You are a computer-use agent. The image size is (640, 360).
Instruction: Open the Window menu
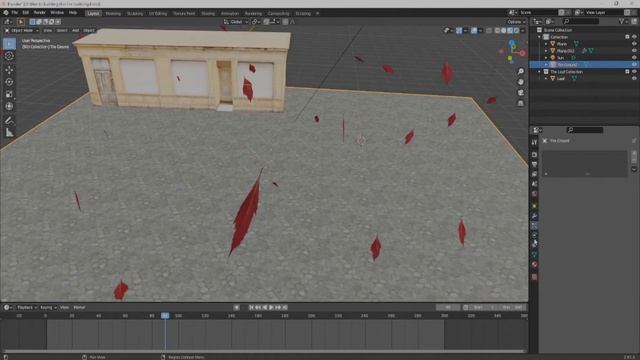57,13
